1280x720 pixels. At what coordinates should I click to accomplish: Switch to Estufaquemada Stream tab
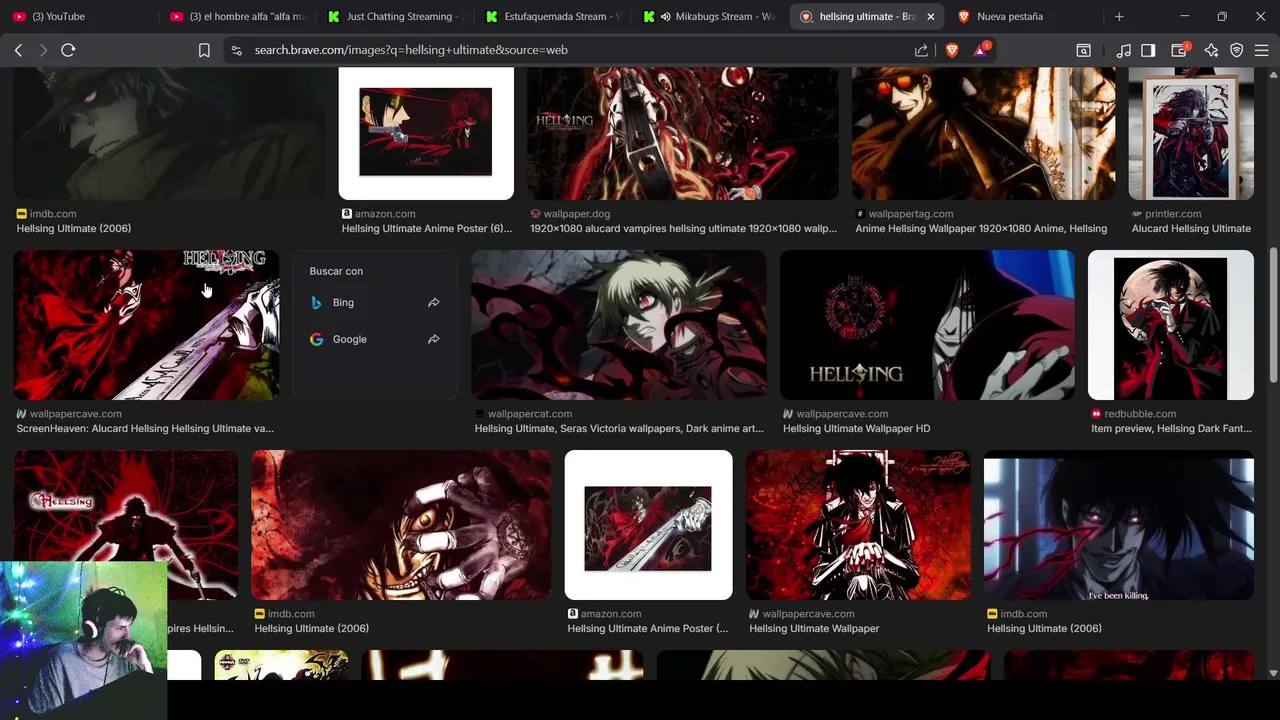552,16
